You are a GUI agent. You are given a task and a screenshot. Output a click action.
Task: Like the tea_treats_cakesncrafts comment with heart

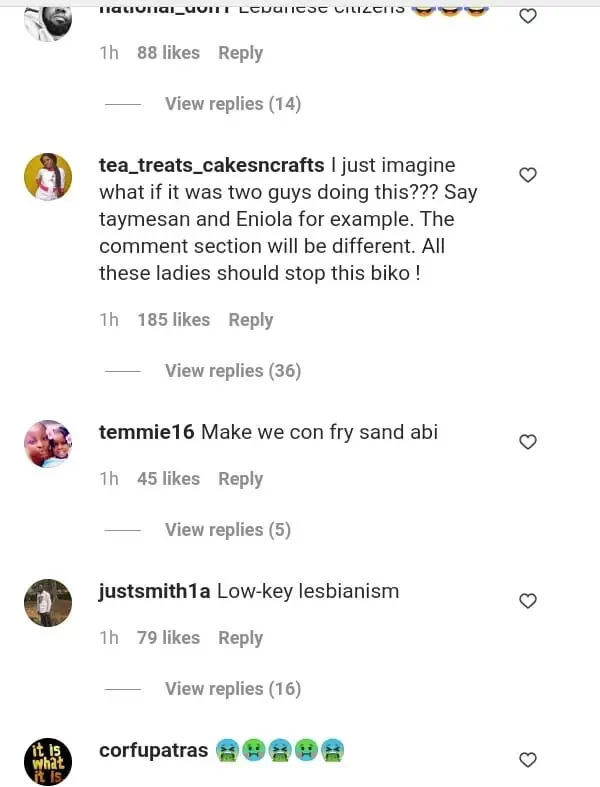point(528,175)
